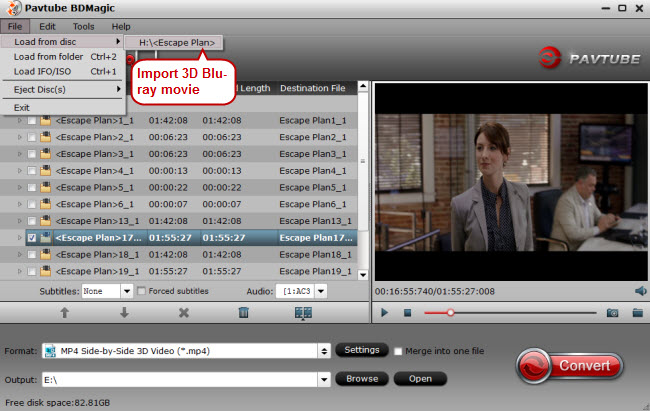This screenshot has width=650, height=411.
Task: Click the title list scroll-down arrow
Action: click(363, 275)
